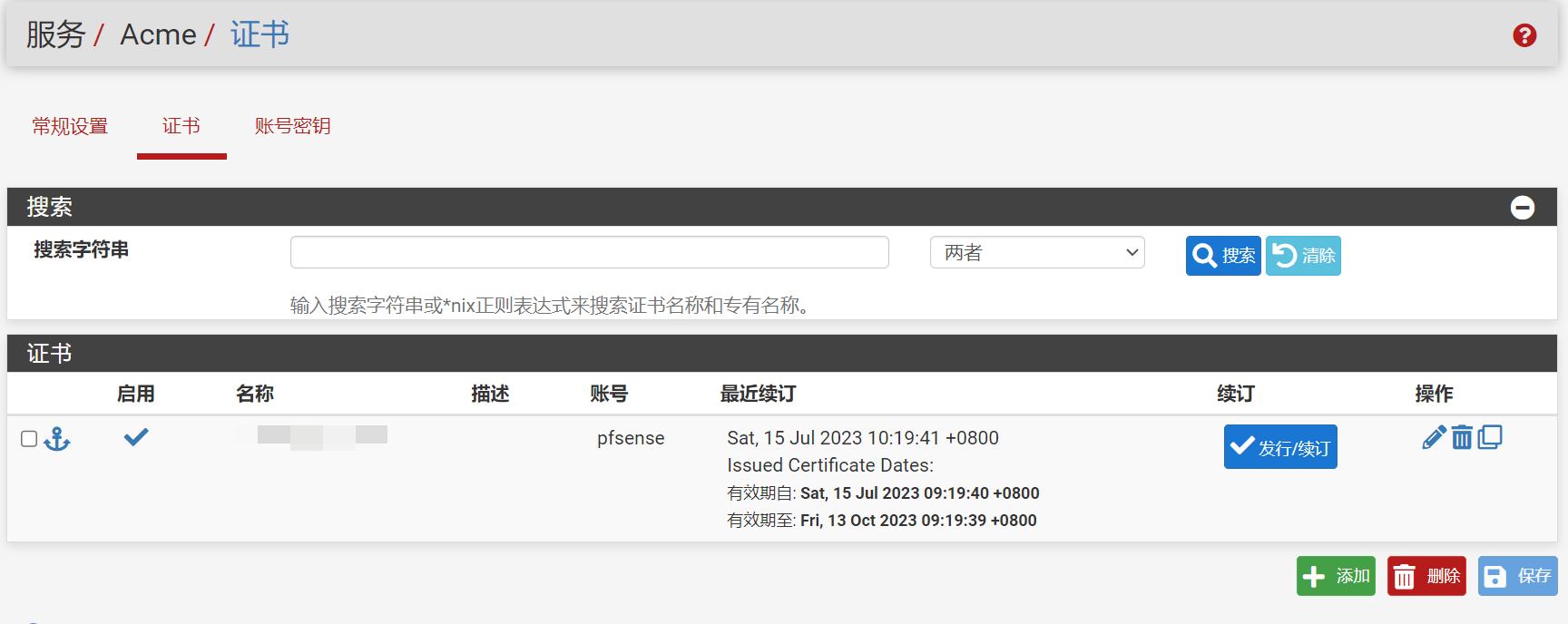This screenshot has width=1568, height=624.
Task: Switch to the 常规设置 tab
Action: coord(70,126)
